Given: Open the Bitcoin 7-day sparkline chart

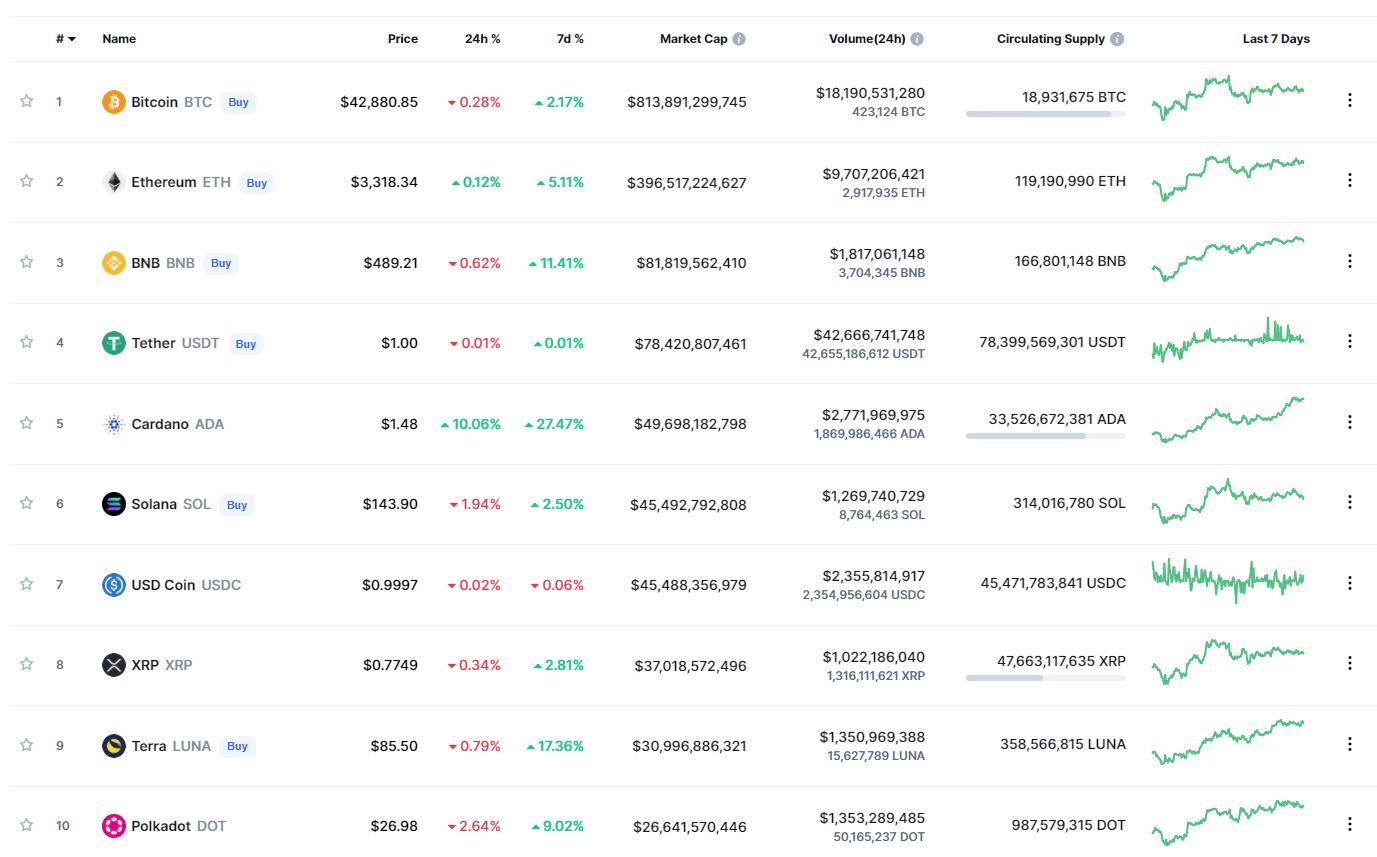Looking at the screenshot, I should click(1228, 97).
